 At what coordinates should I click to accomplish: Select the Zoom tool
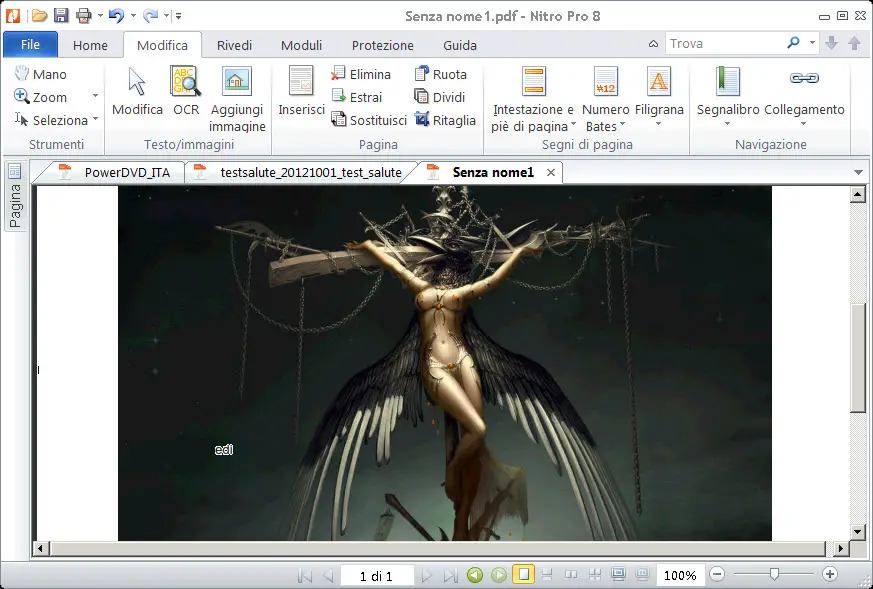click(x=41, y=97)
